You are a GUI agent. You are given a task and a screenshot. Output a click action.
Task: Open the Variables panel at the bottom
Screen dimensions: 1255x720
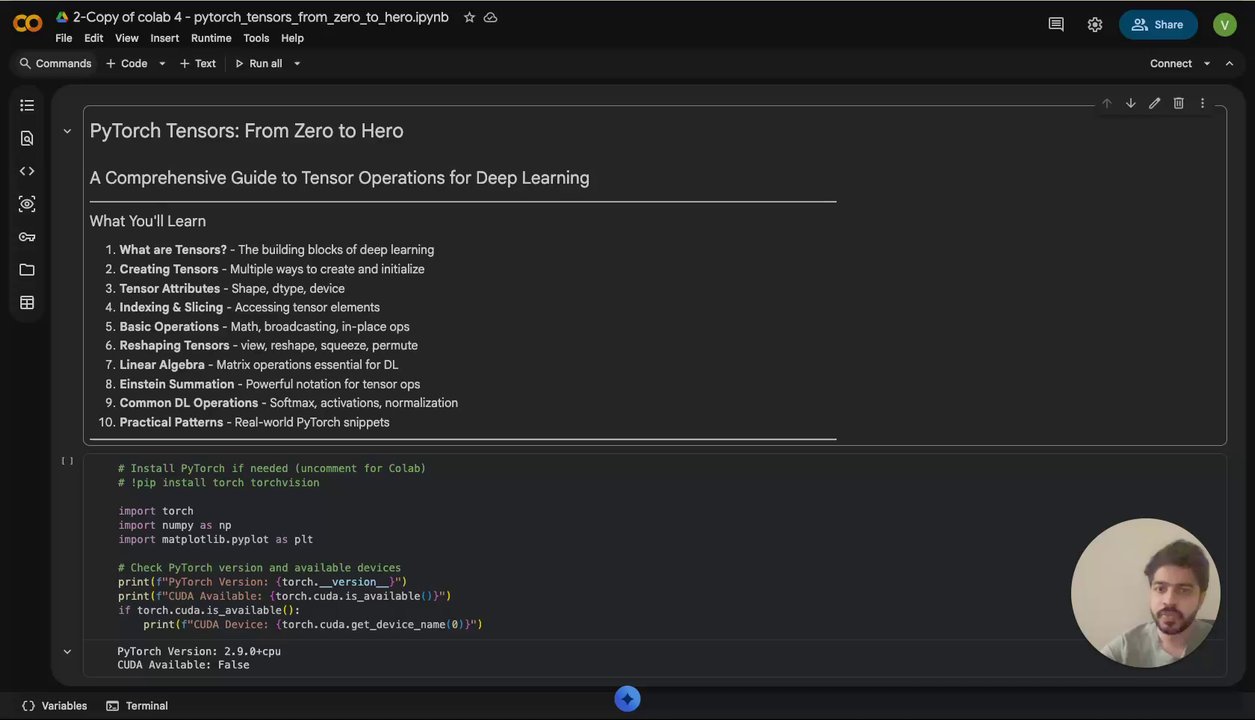(55, 706)
